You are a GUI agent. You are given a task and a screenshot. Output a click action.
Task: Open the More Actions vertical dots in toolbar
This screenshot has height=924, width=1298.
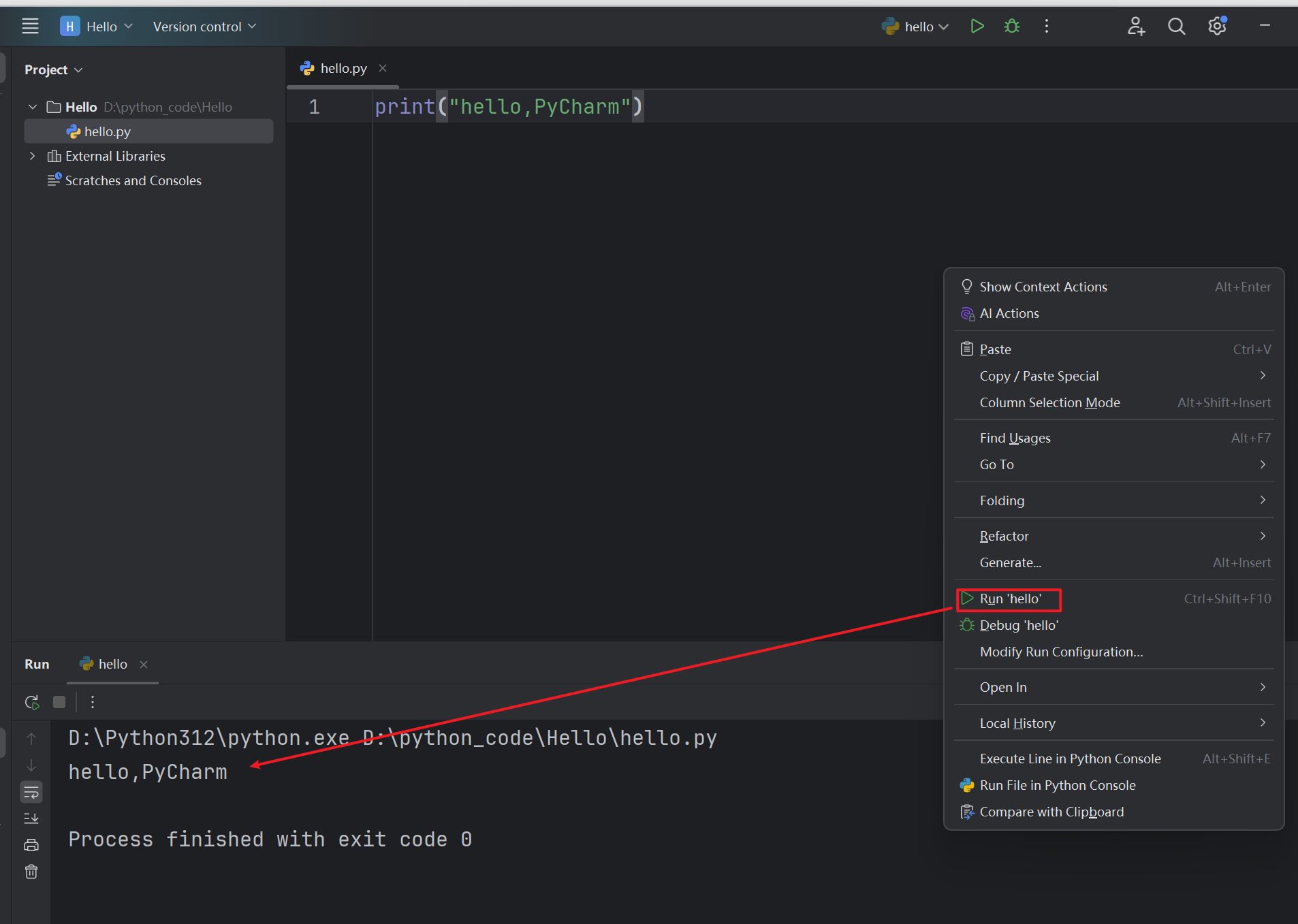coord(1047,26)
